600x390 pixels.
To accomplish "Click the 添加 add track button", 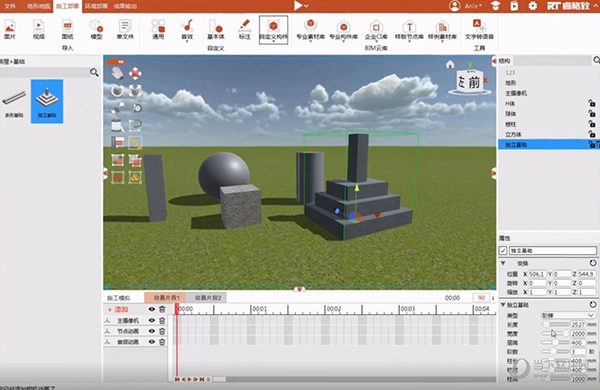I will [118, 309].
